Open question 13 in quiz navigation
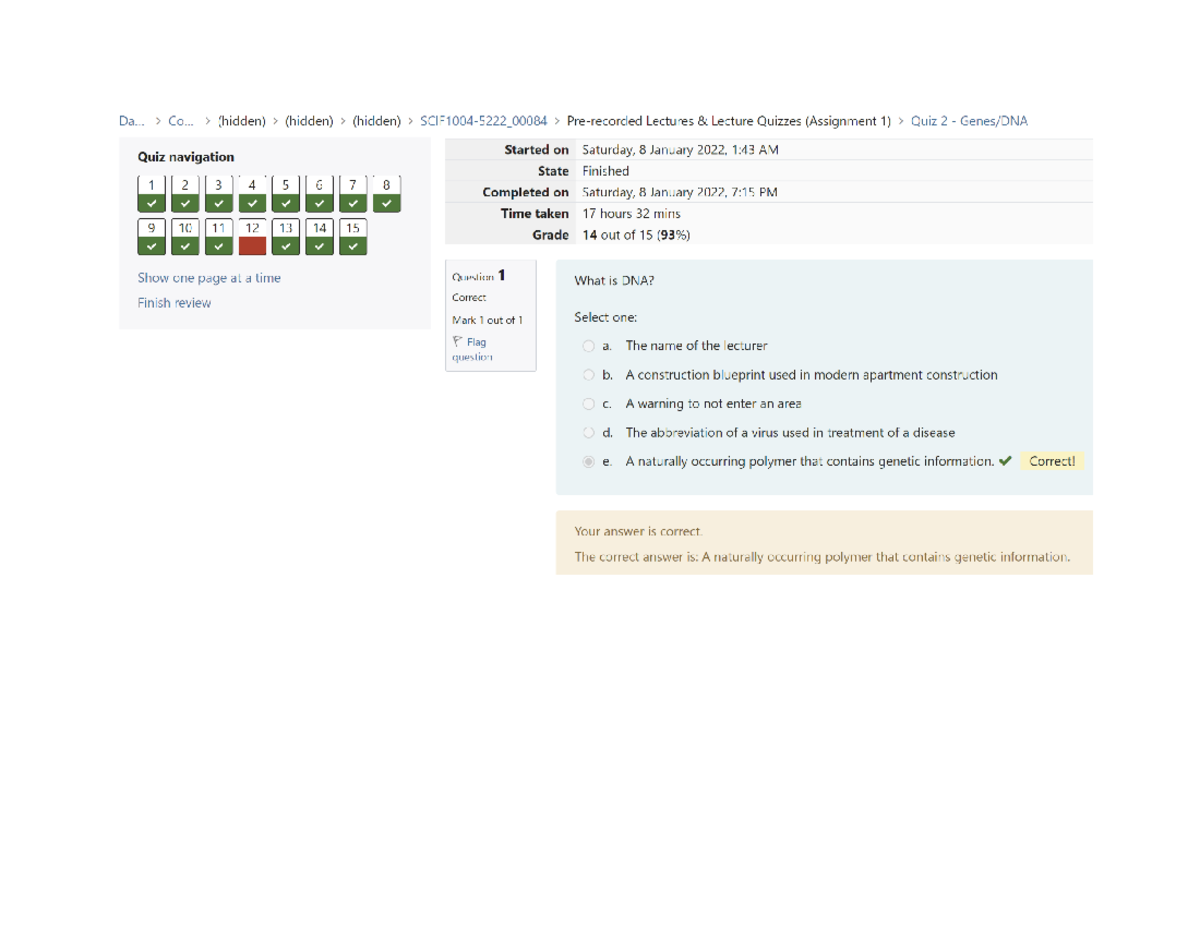 click(x=285, y=237)
